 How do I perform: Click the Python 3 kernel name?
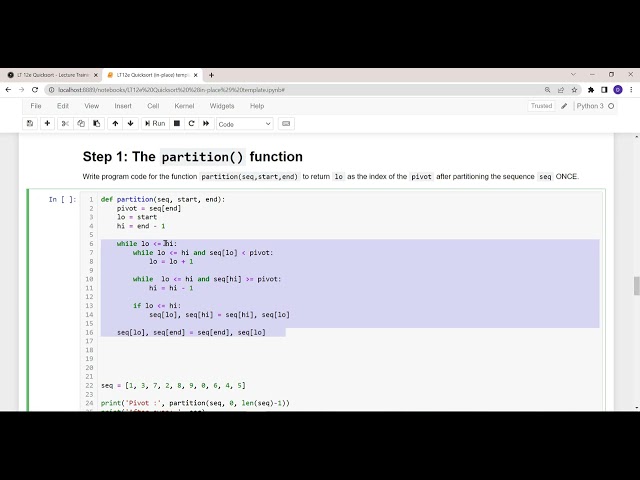(590, 106)
